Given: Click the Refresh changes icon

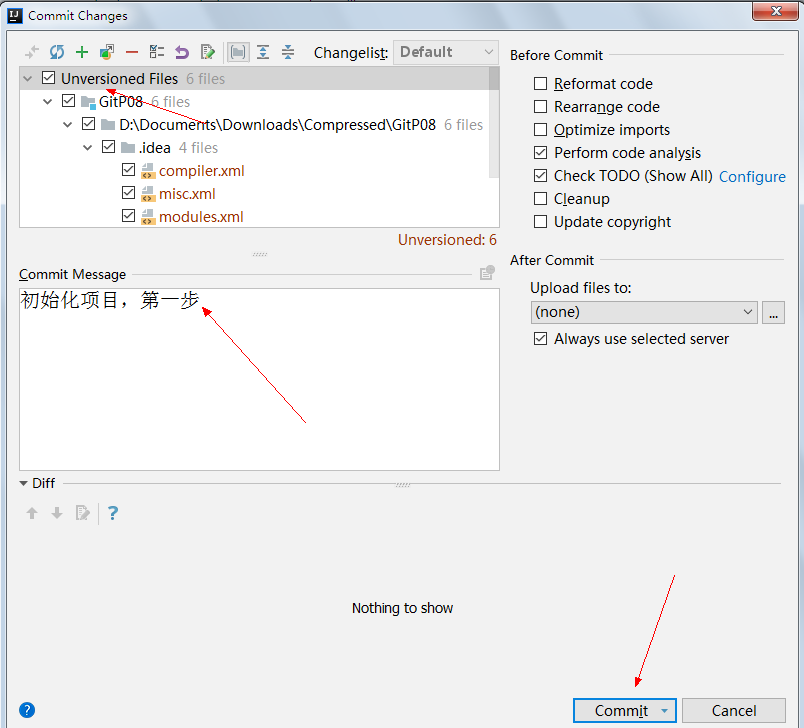Looking at the screenshot, I should [x=57, y=52].
